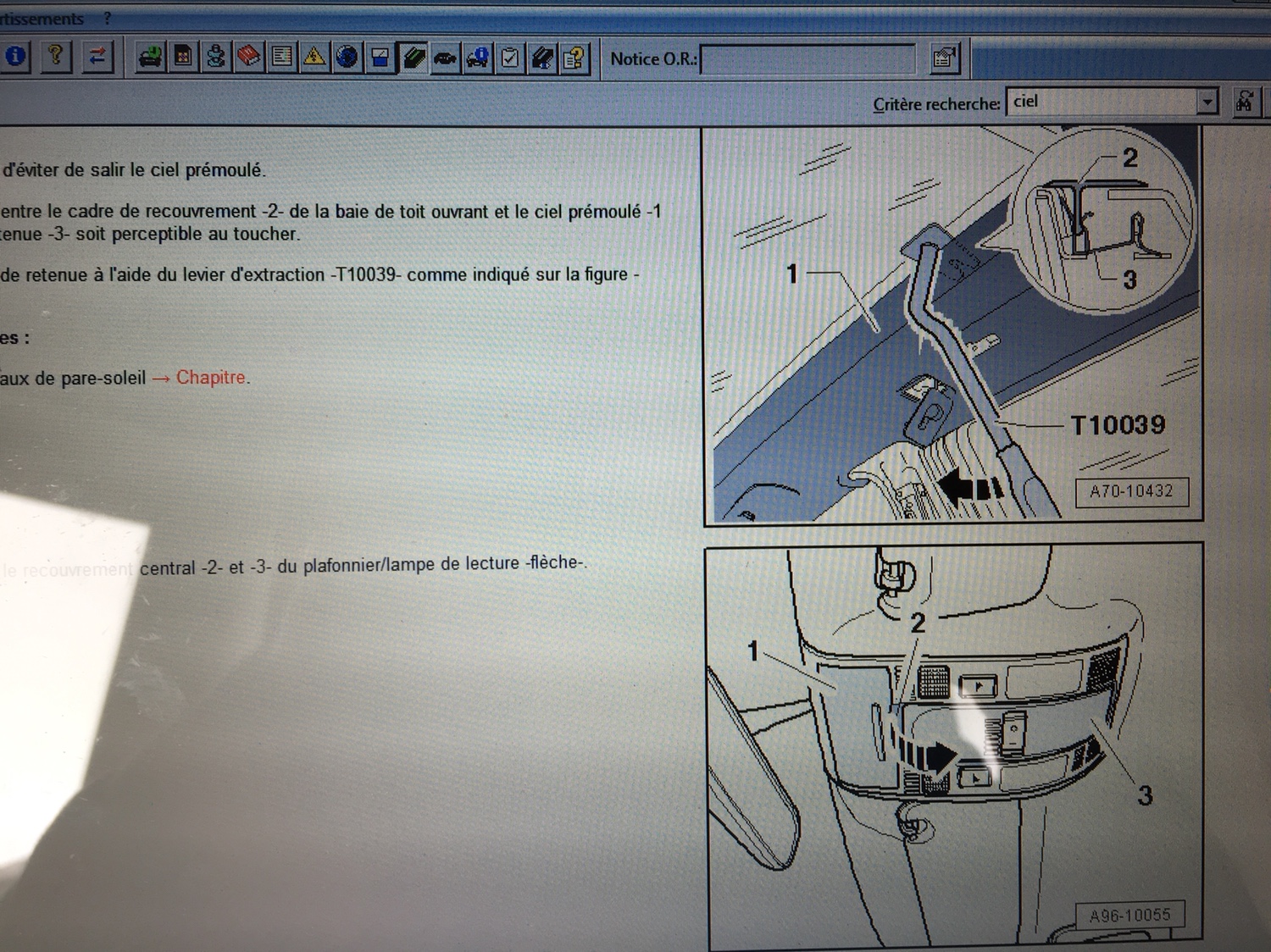Select the active green book toolbar icon
Screen dimensions: 1271x952
click(413, 58)
